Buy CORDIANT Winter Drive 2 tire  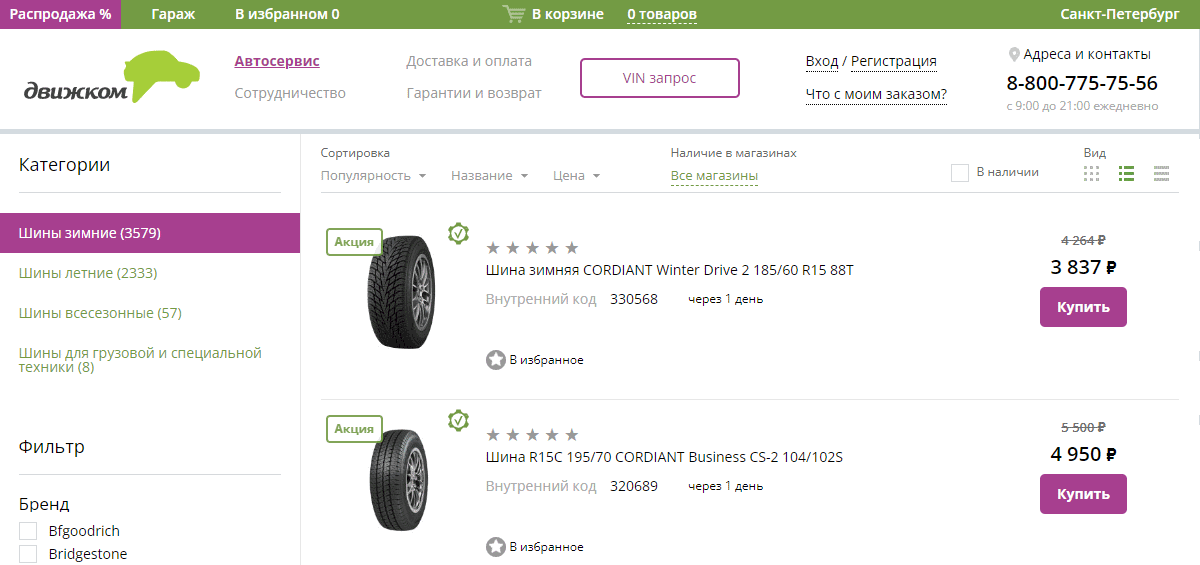coord(1083,307)
